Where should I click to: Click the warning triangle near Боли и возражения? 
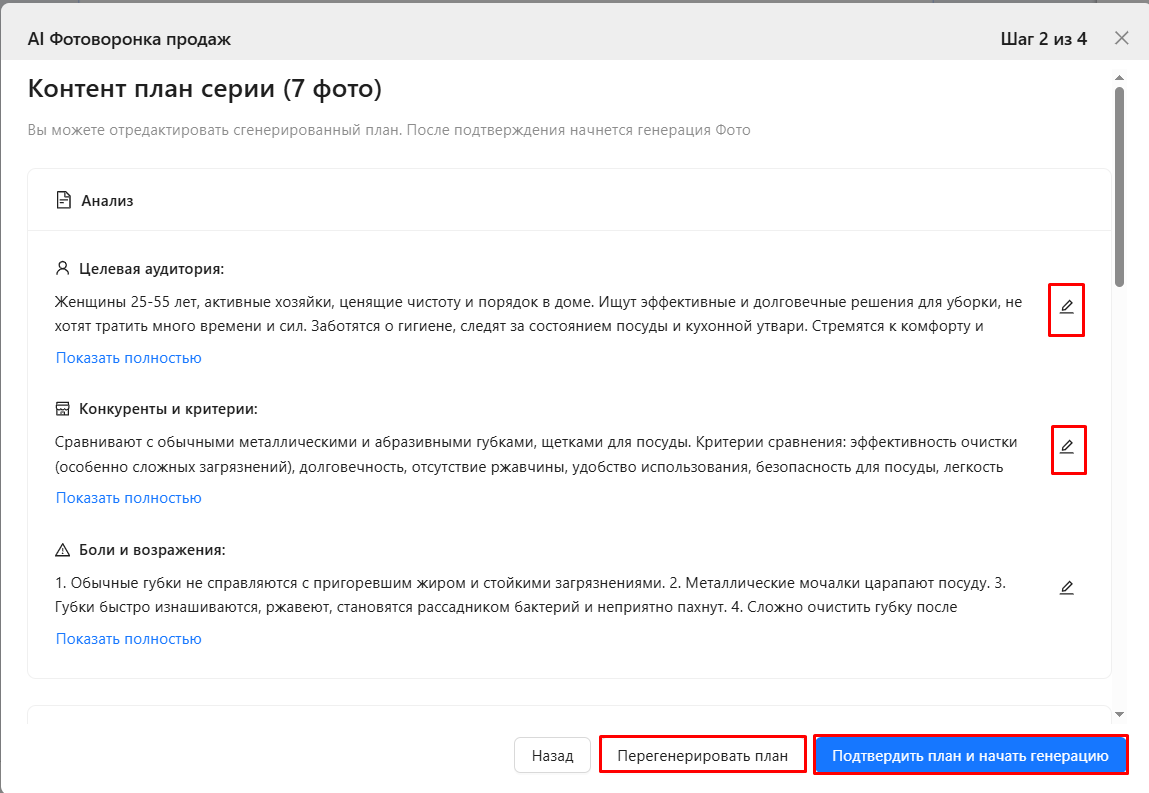pos(63,550)
